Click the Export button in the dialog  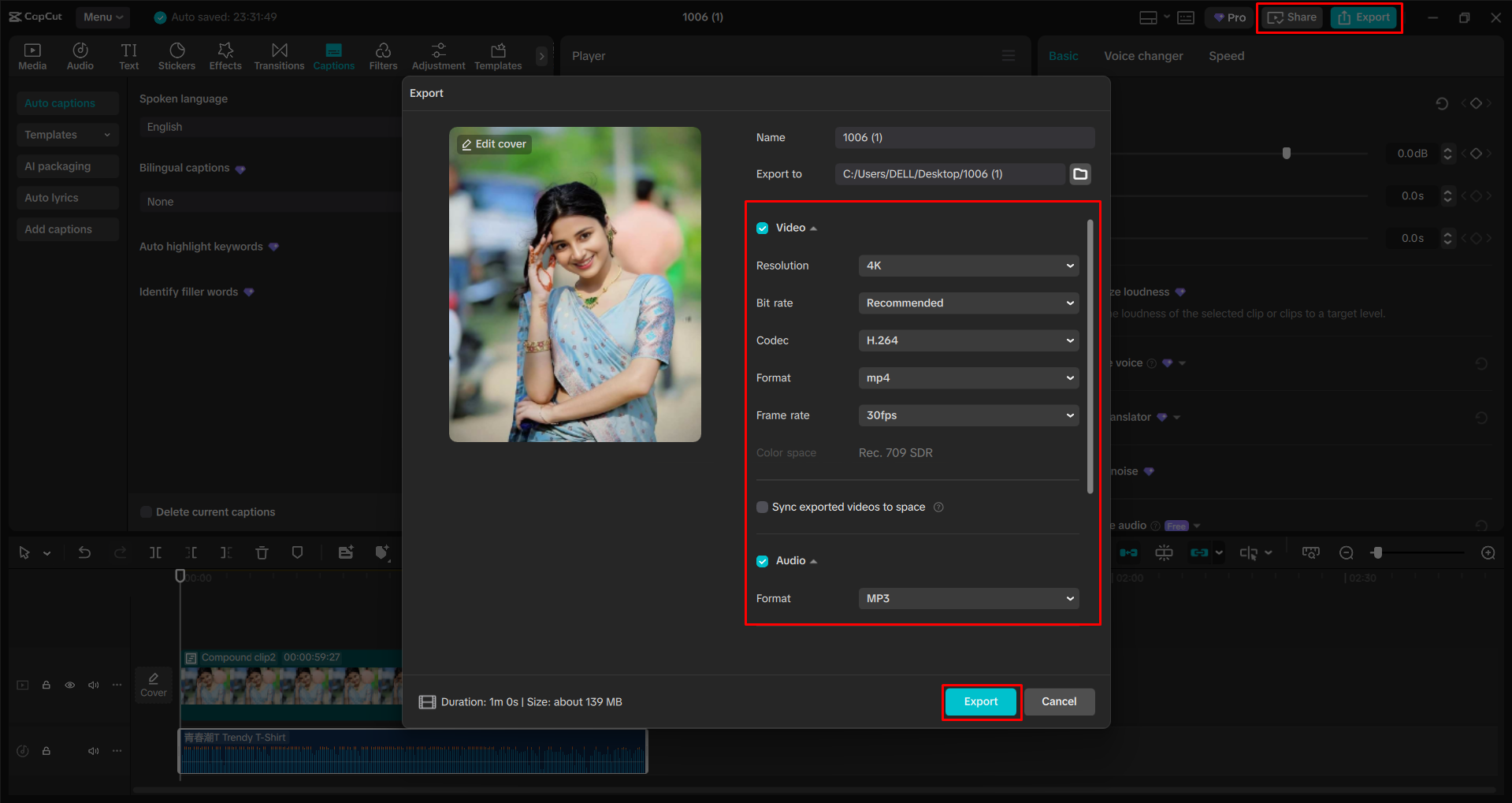980,701
